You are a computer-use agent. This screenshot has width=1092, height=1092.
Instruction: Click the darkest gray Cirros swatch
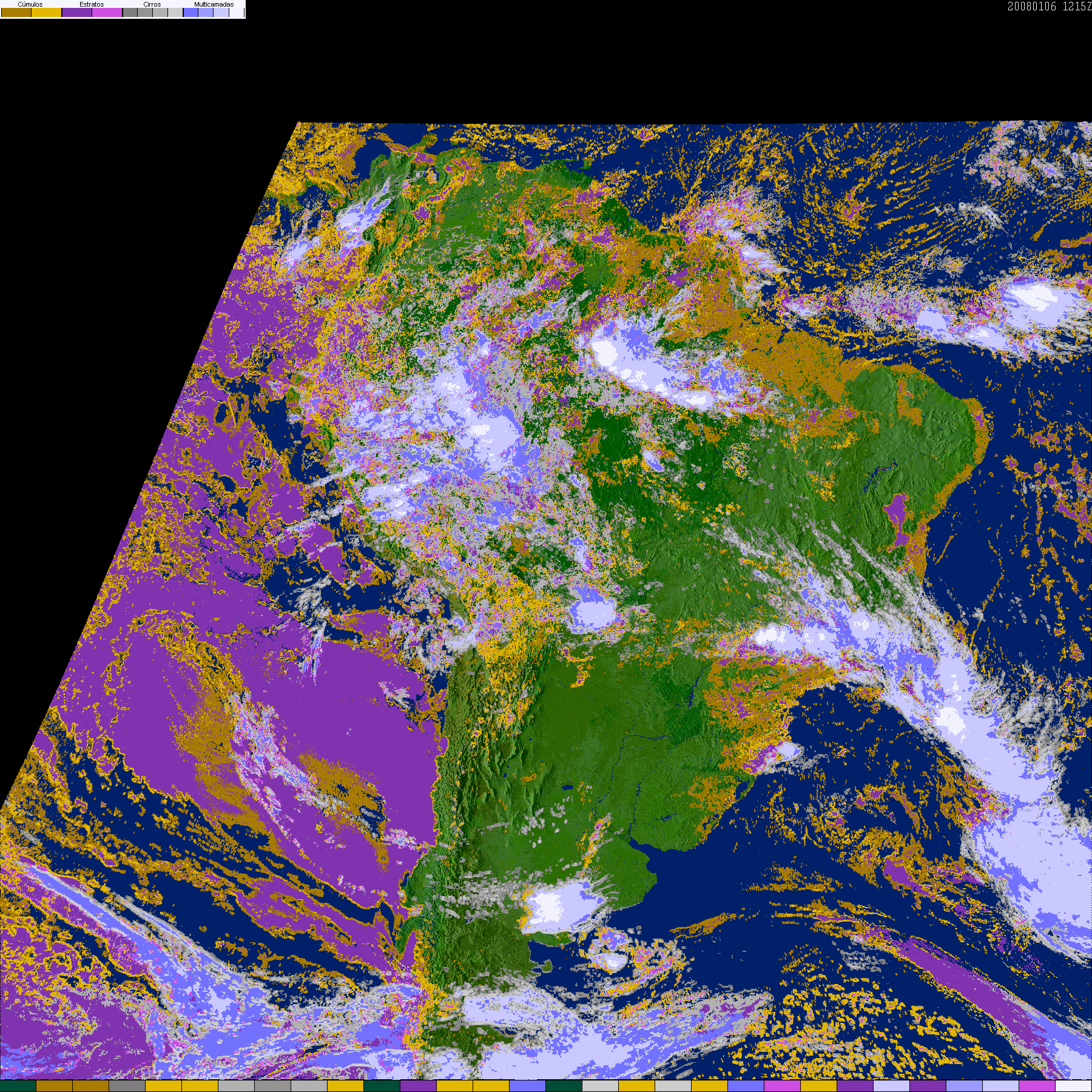pos(130,13)
